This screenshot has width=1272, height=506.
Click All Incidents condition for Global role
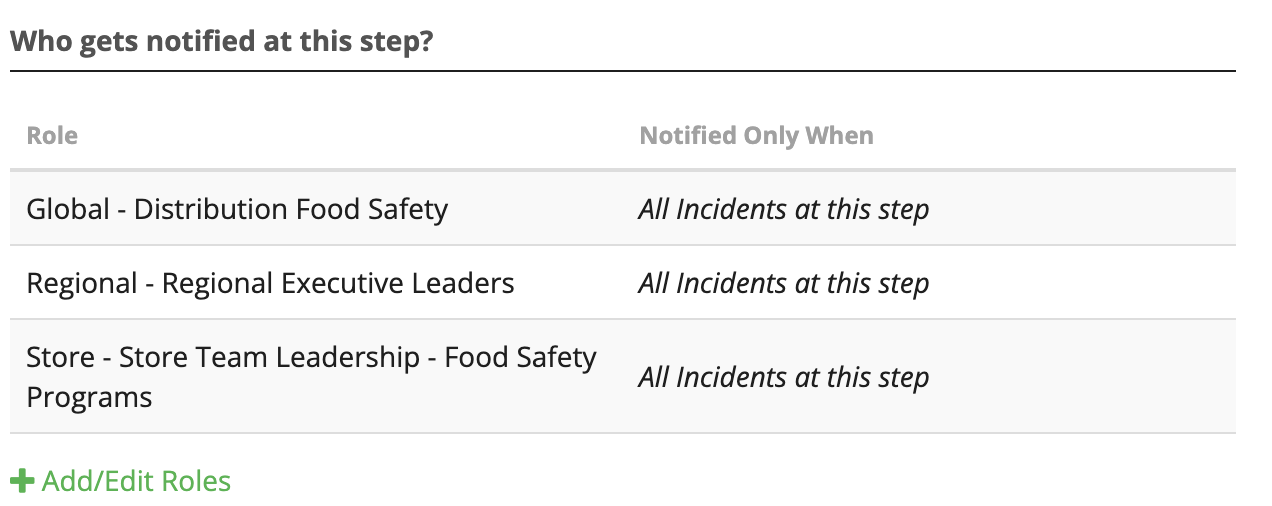click(x=784, y=209)
